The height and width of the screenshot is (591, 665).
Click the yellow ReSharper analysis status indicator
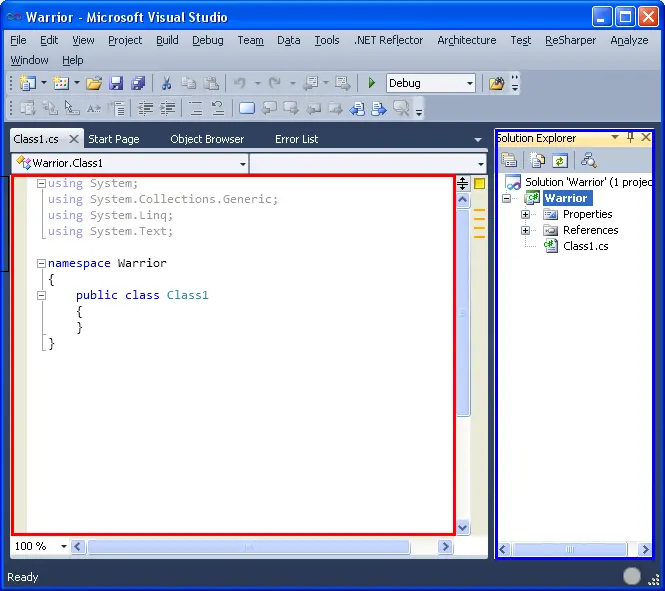click(x=480, y=183)
